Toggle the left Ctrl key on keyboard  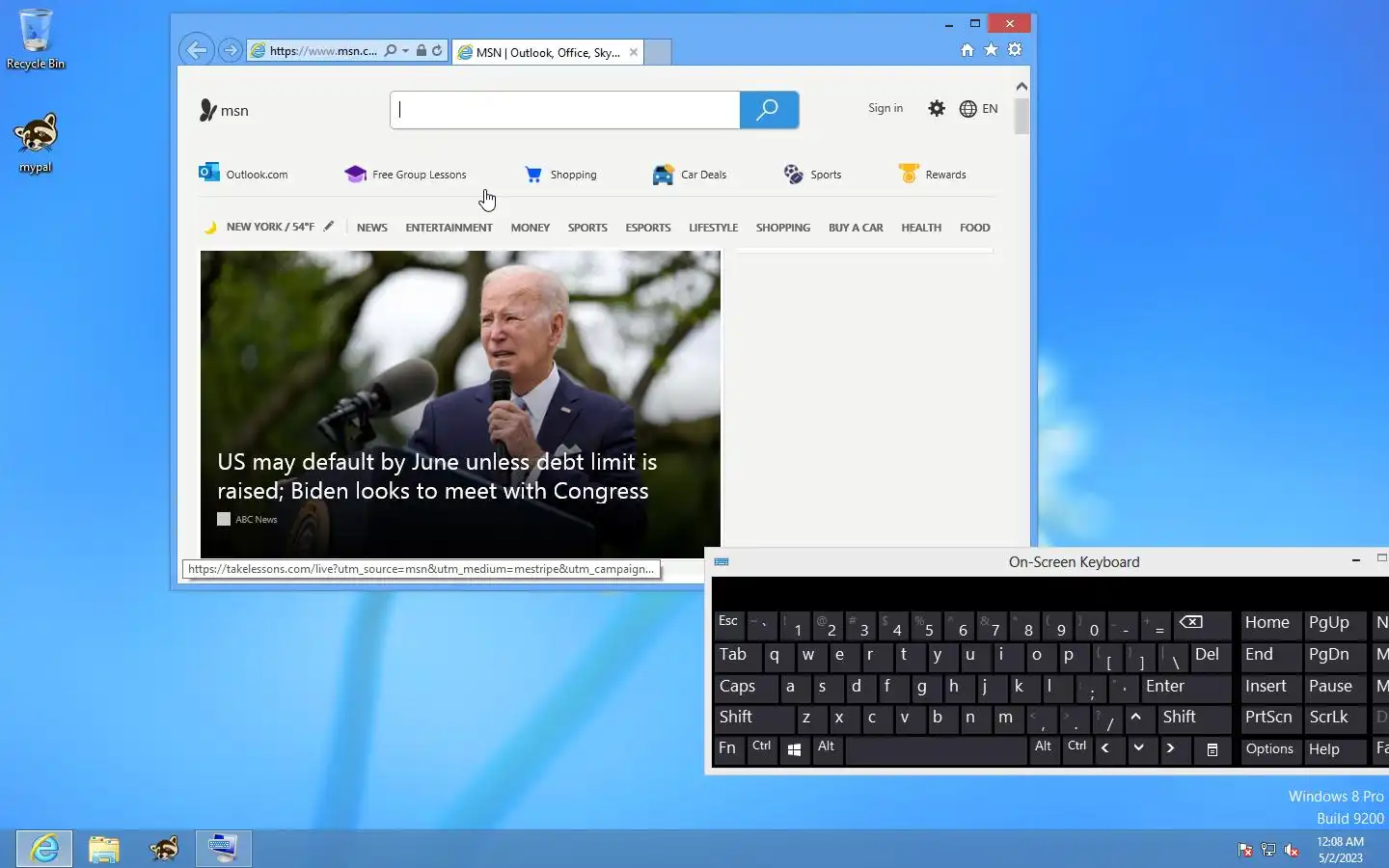[x=762, y=749]
